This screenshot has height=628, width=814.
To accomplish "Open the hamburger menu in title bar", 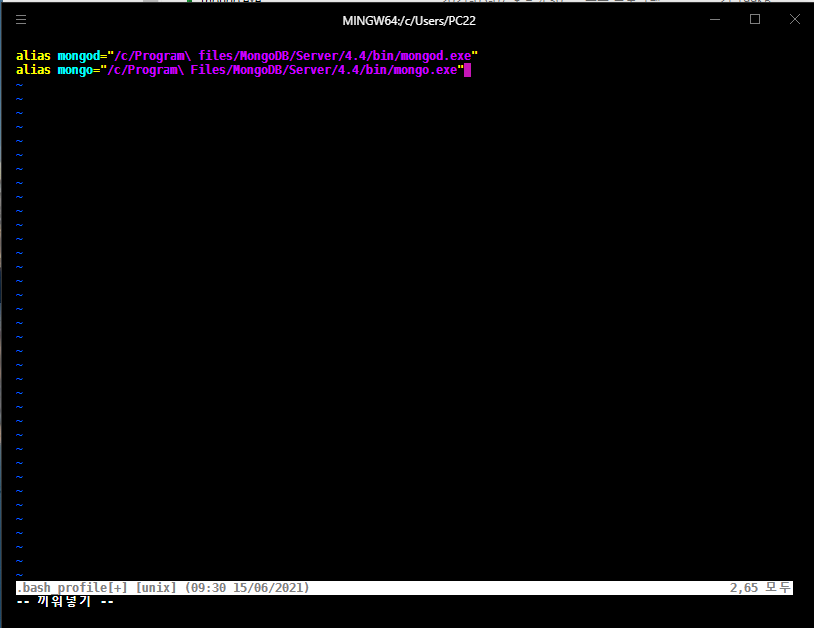I will click(x=21, y=20).
